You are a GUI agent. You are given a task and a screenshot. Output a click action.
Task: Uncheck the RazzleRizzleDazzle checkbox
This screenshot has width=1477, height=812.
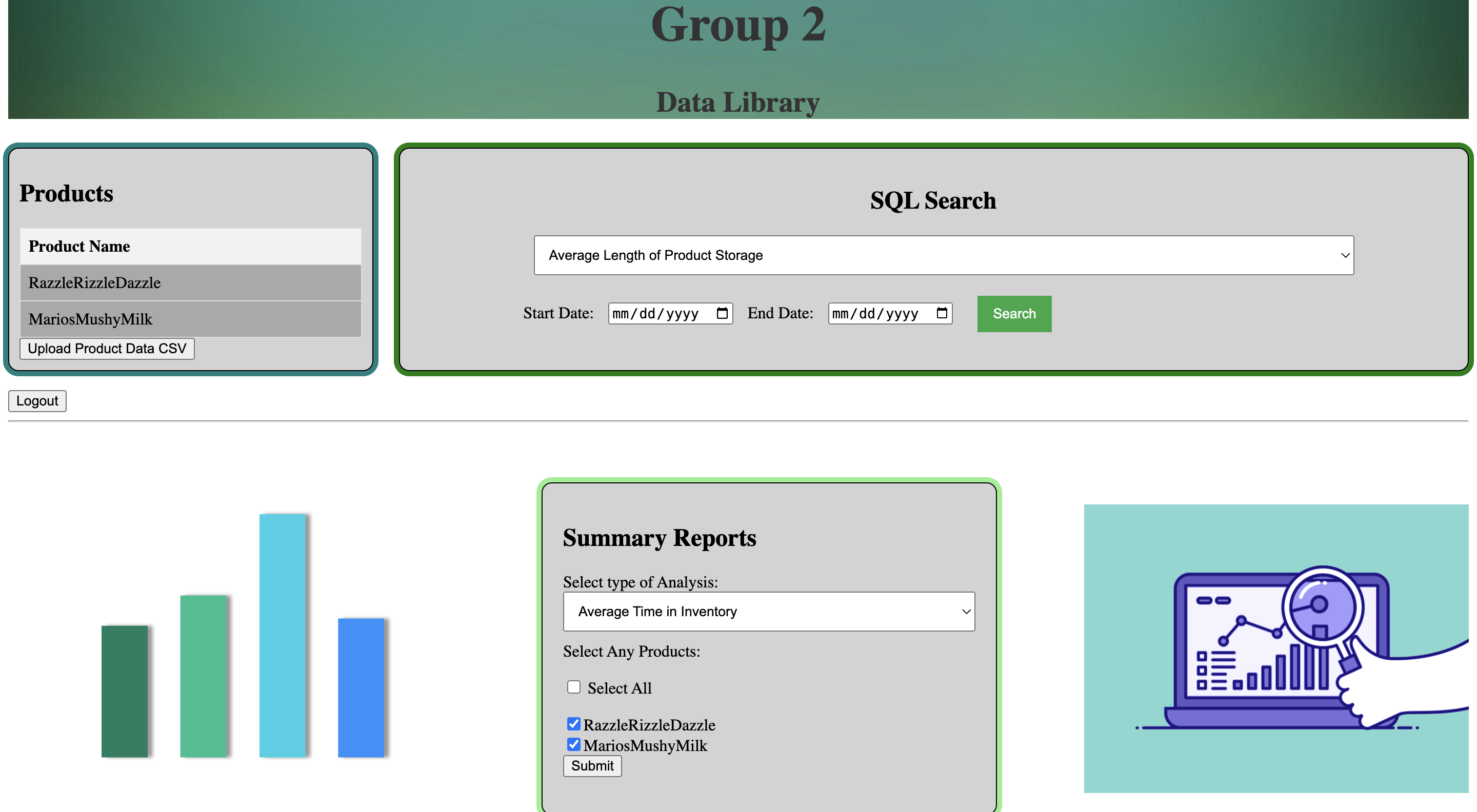pos(573,724)
